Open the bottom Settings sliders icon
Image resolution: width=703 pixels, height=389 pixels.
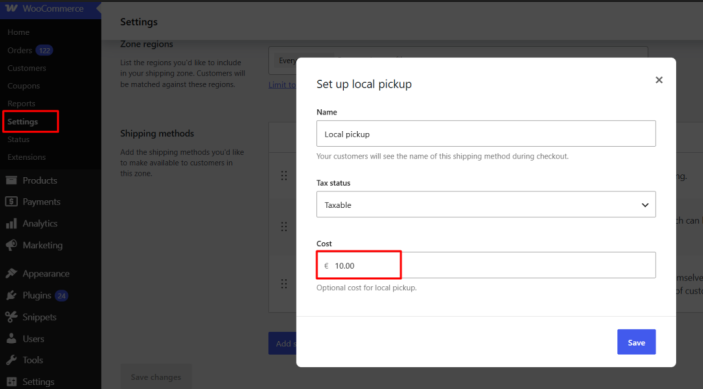pyautogui.click(x=11, y=381)
